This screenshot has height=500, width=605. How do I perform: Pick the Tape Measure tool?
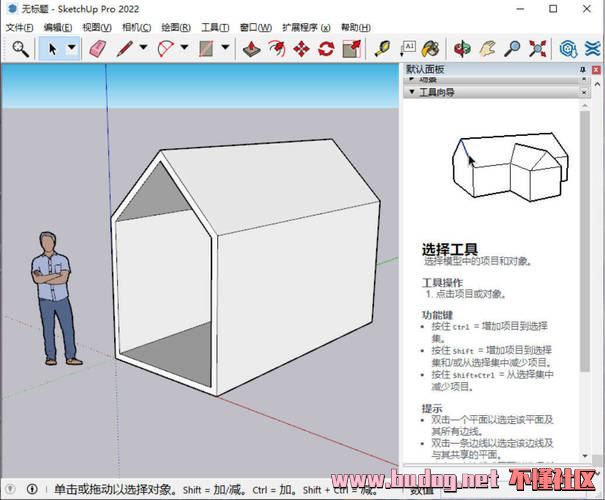pos(382,48)
